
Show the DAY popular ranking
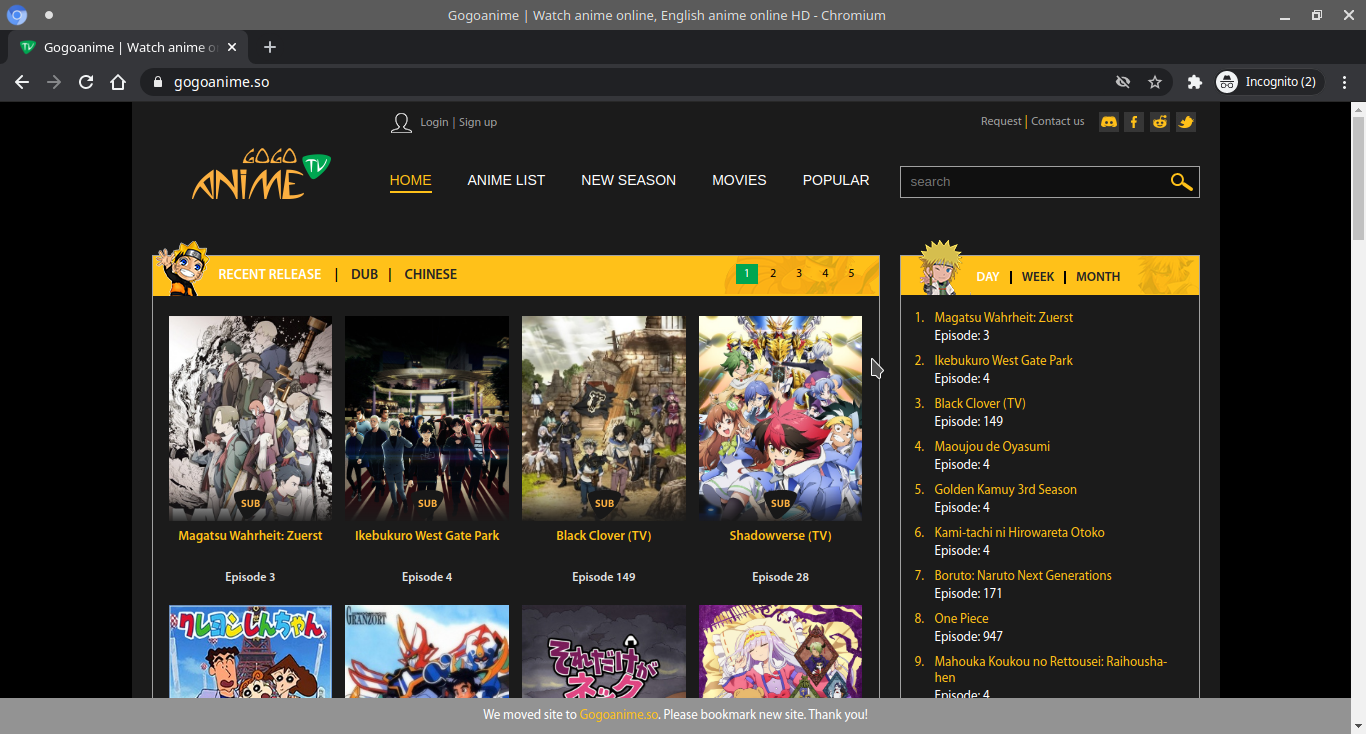pyautogui.click(x=988, y=277)
